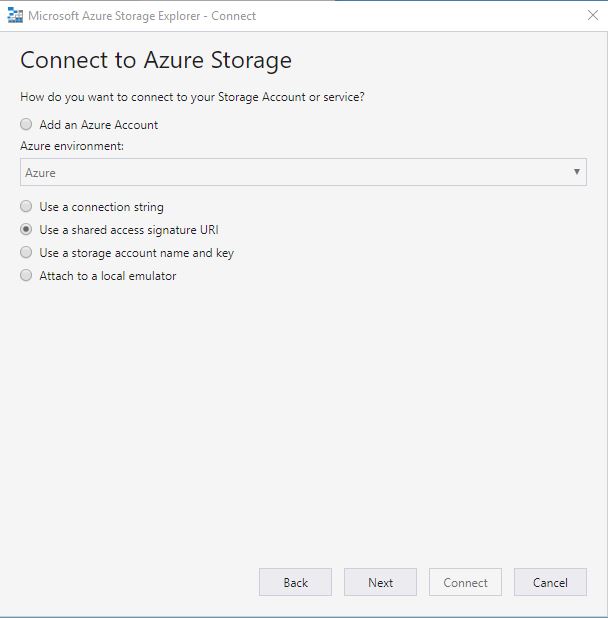Close the Connect dialog with the X
This screenshot has width=608, height=618.
593,15
